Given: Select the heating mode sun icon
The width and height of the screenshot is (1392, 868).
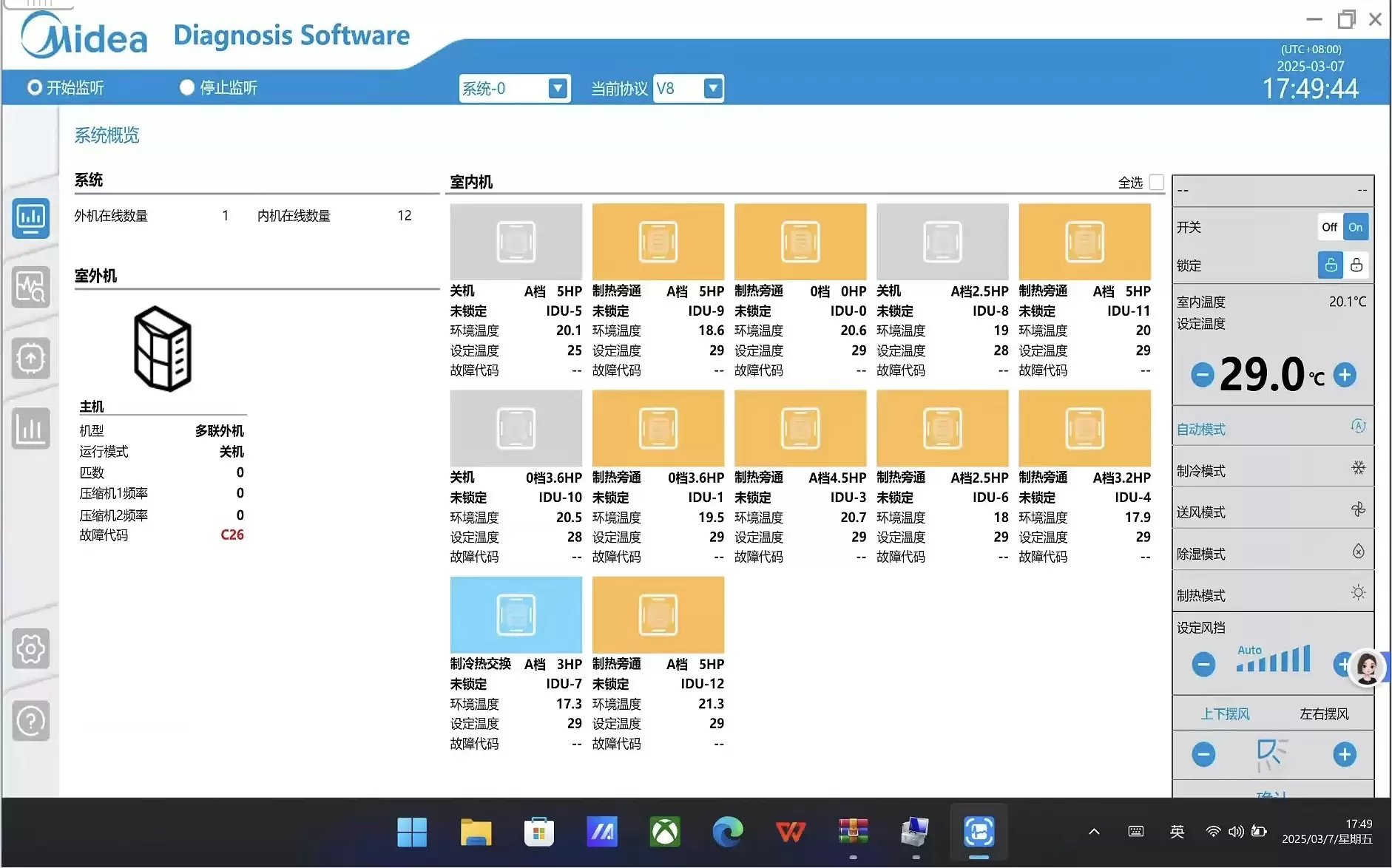Looking at the screenshot, I should [x=1358, y=593].
